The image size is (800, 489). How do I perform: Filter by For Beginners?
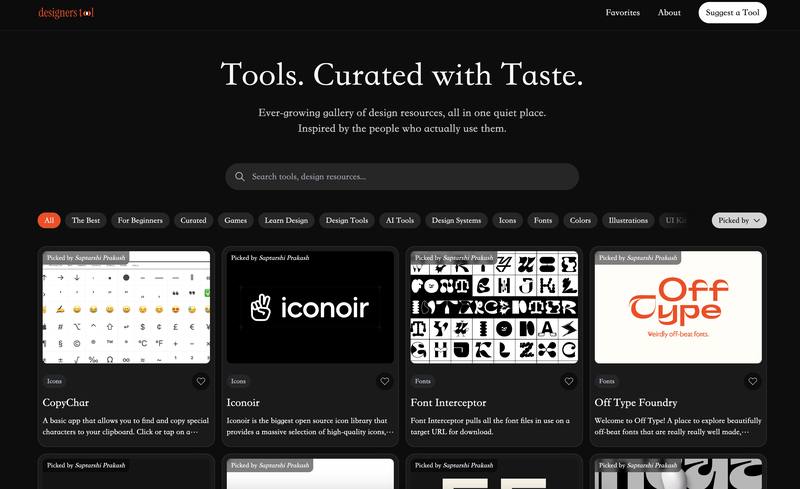click(x=140, y=221)
